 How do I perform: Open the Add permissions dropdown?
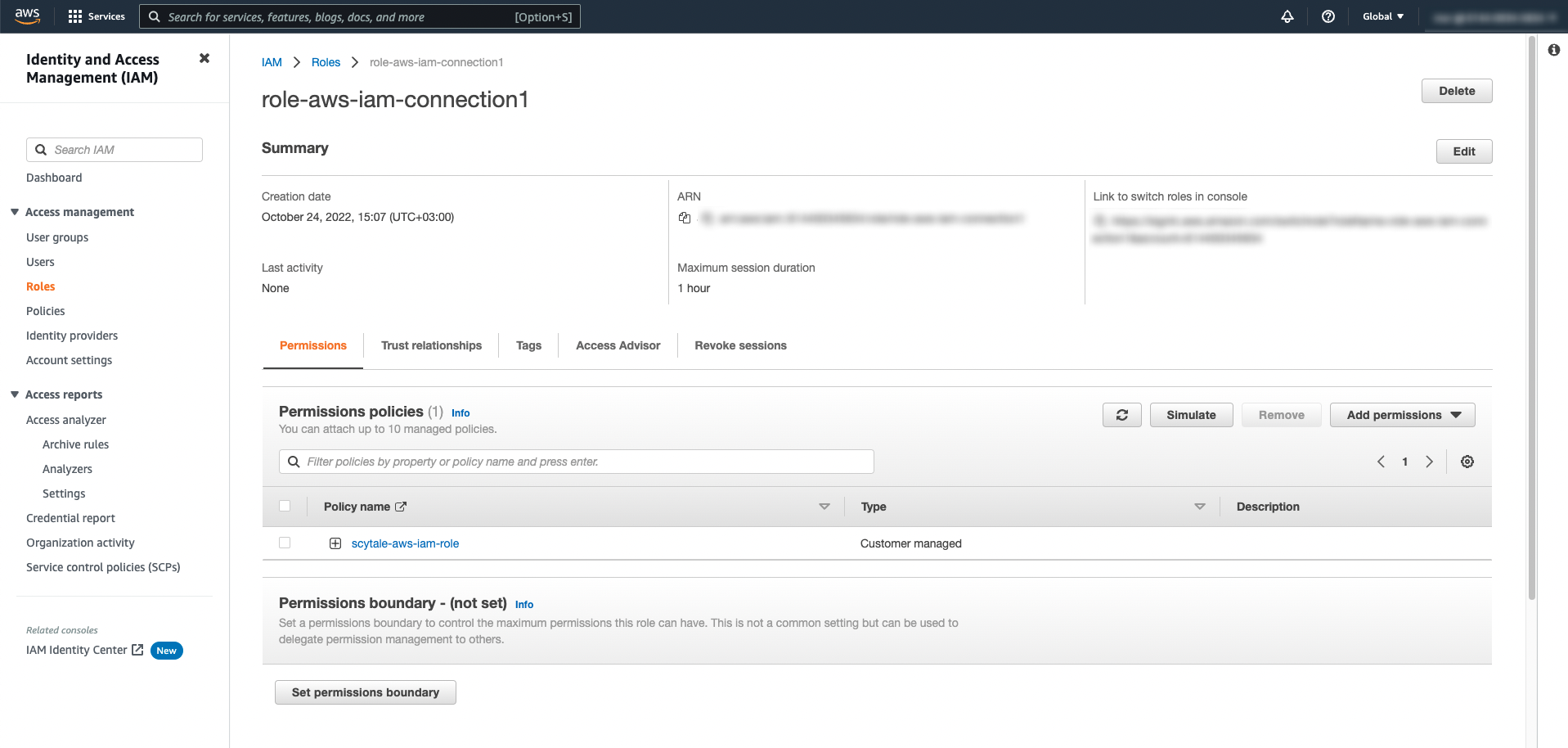[1402, 415]
